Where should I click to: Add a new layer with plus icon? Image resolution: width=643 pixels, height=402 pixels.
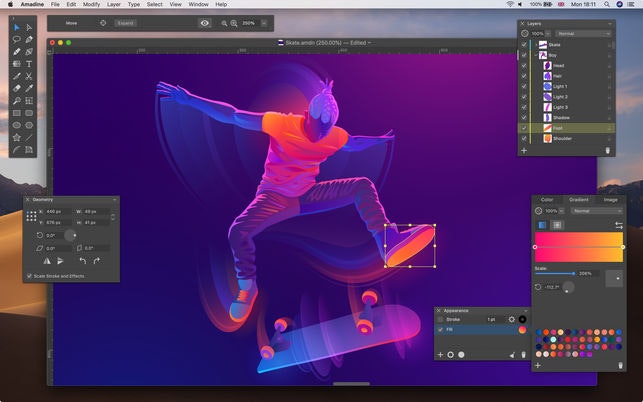pyautogui.click(x=523, y=150)
